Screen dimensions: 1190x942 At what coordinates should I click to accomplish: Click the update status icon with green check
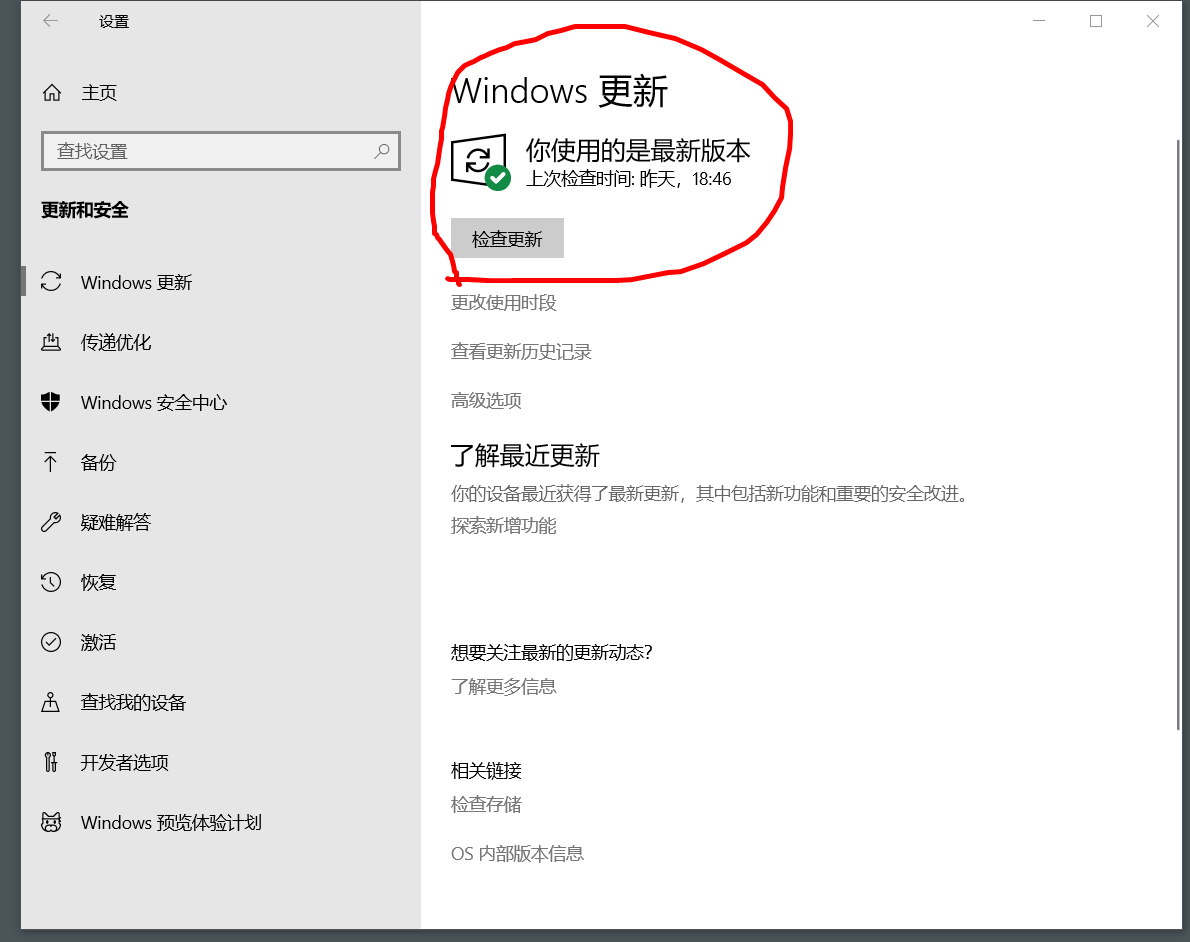coord(480,162)
